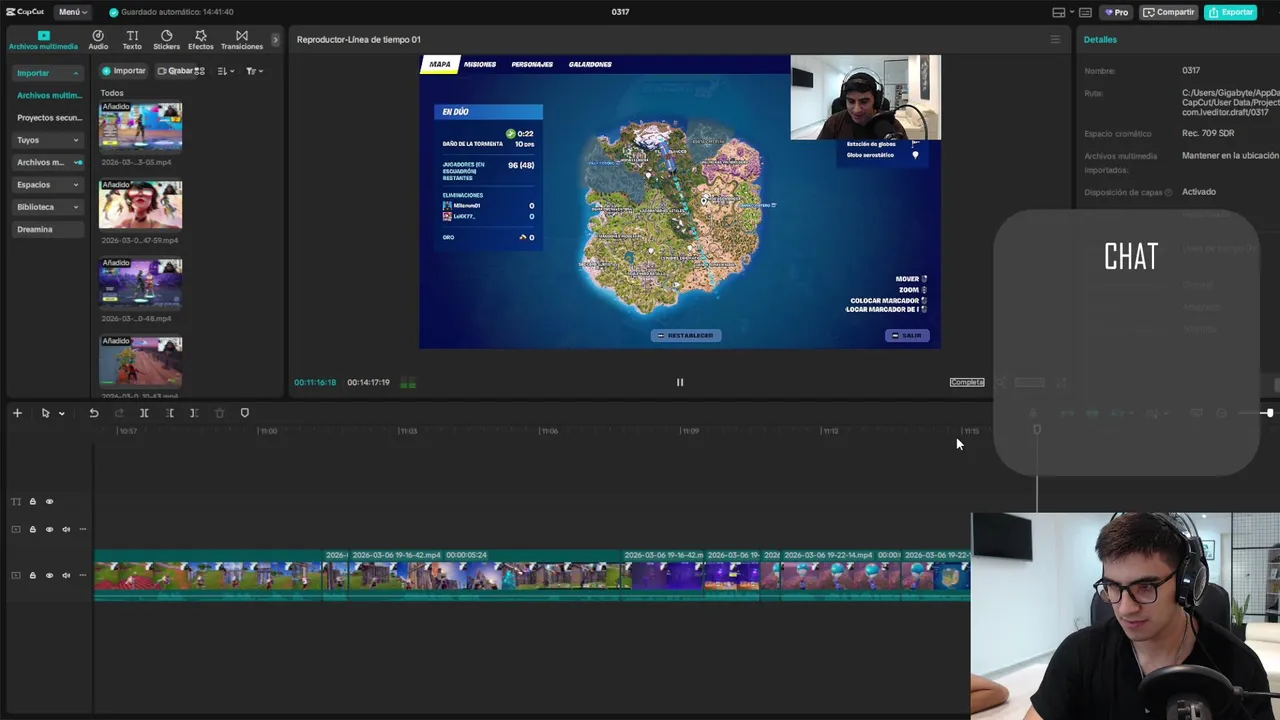Image resolution: width=1280 pixels, height=720 pixels.
Task: Open the Menú dropdown
Action: click(72, 12)
